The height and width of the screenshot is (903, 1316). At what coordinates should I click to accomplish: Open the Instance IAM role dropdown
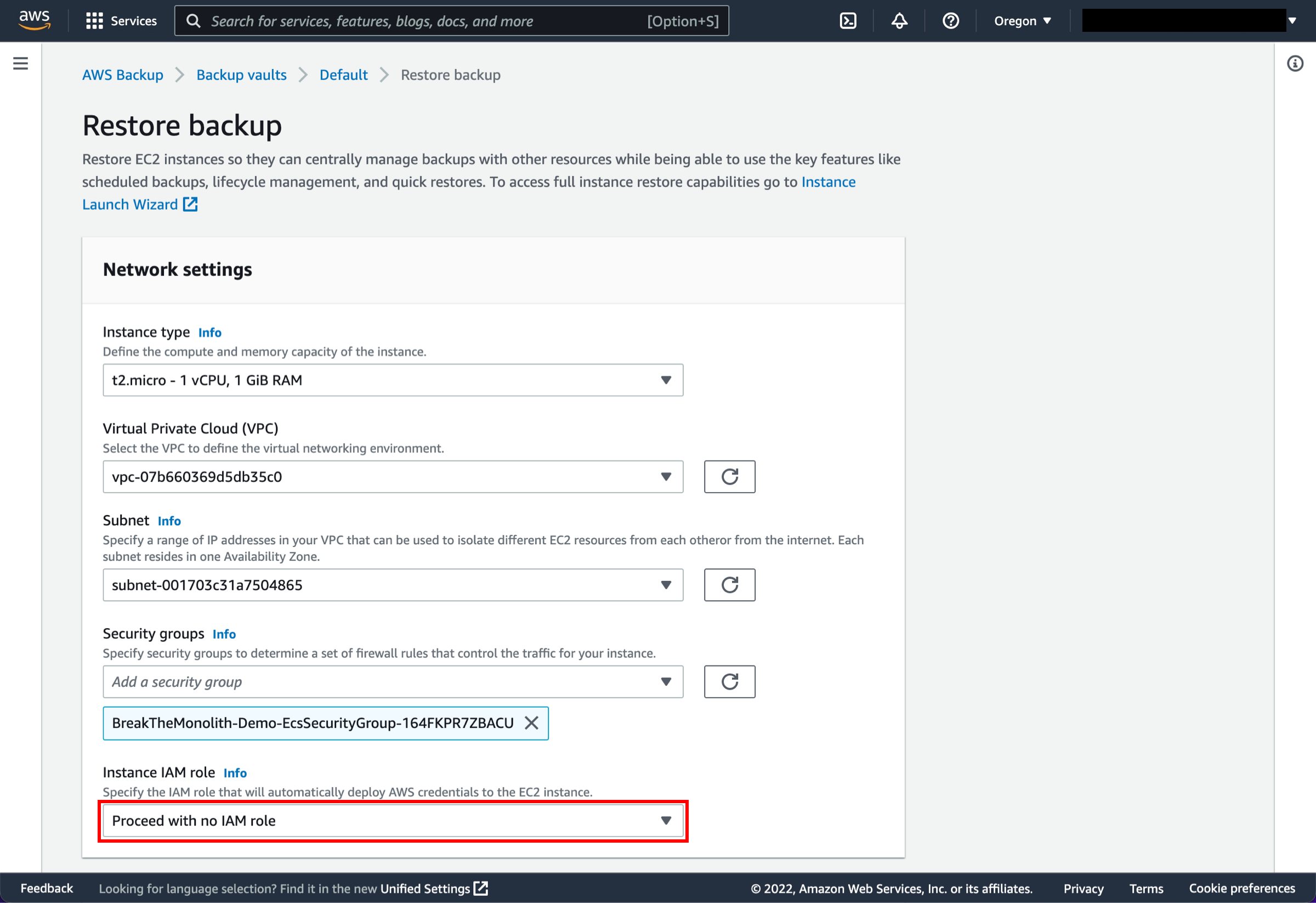point(393,821)
